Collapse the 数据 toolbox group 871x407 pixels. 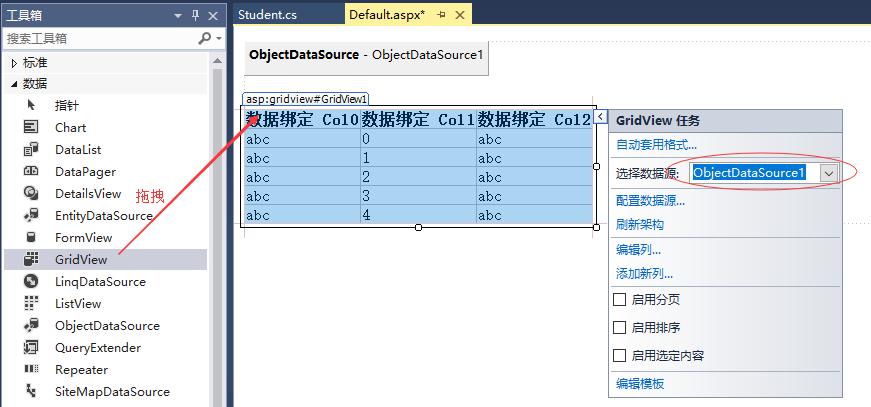(x=14, y=84)
